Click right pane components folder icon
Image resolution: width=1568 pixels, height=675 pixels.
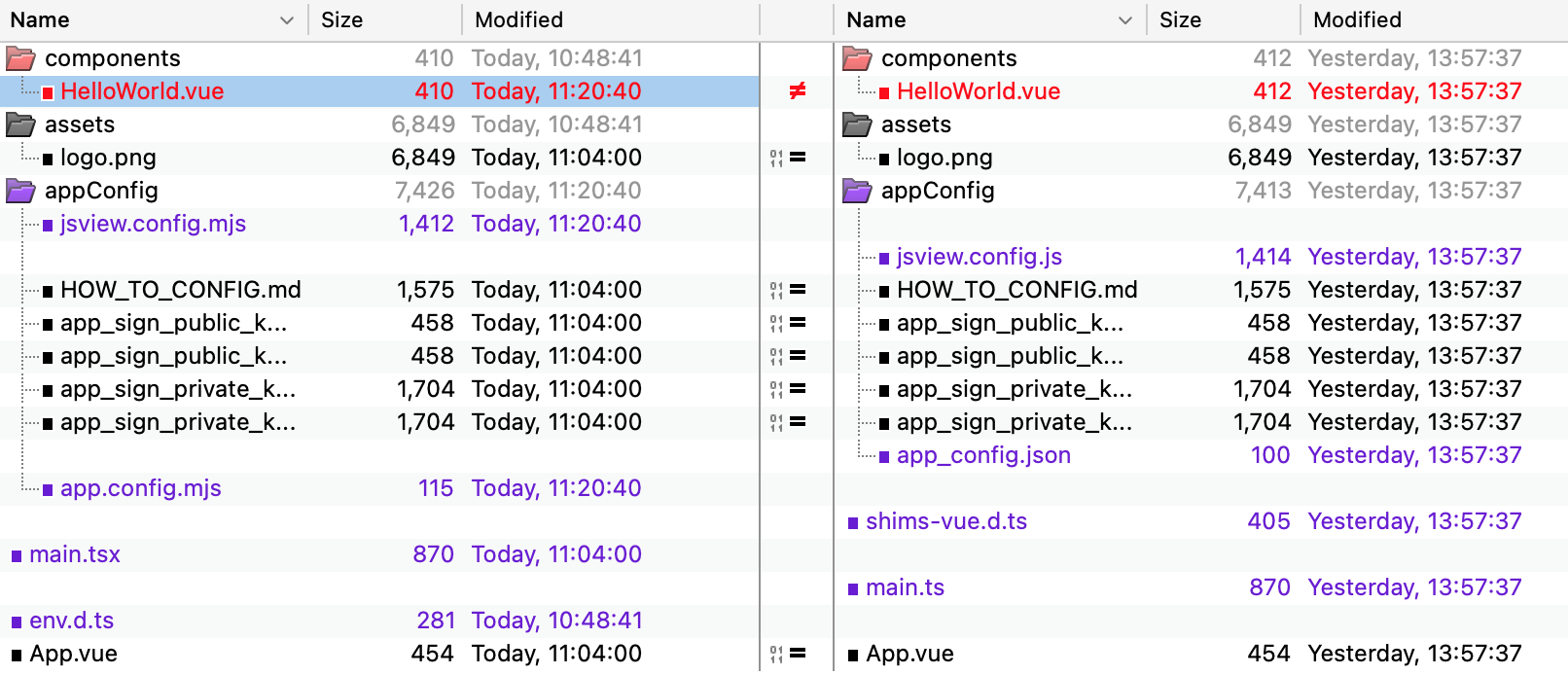pyautogui.click(x=857, y=59)
